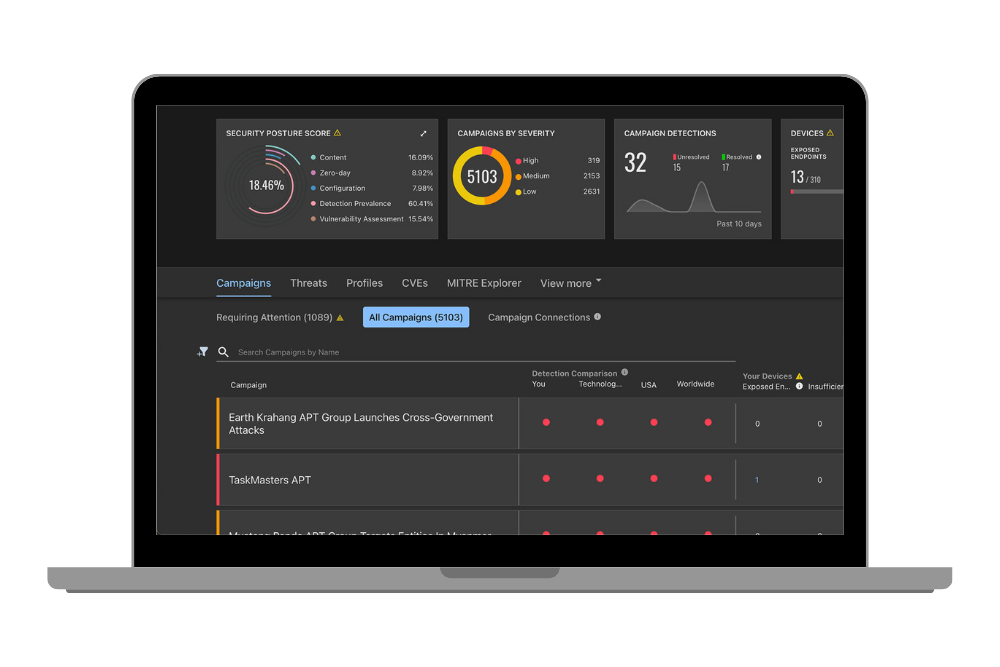The height and width of the screenshot is (667, 1000).
Task: Switch to the Threats tab
Action: point(309,283)
